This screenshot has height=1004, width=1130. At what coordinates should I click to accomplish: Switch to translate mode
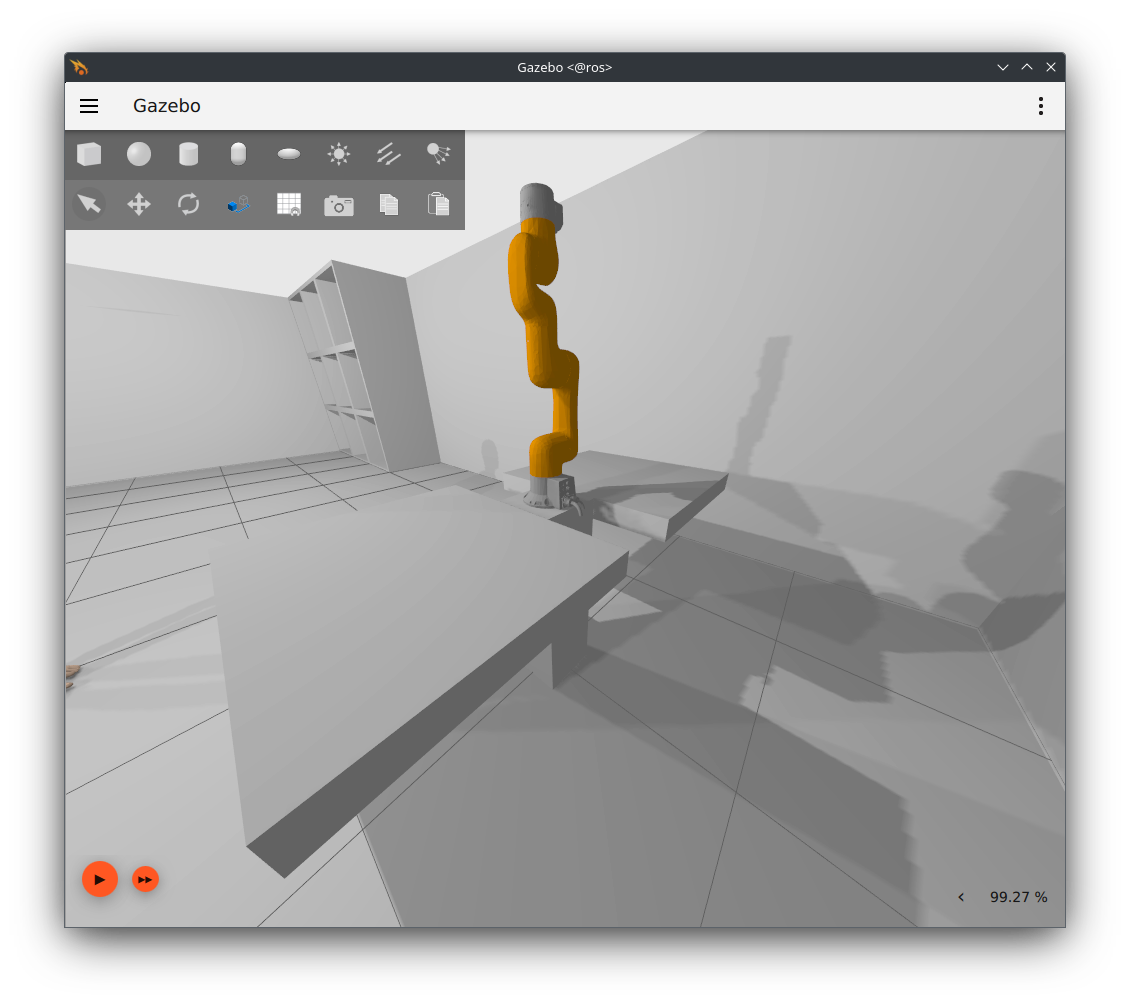139,204
